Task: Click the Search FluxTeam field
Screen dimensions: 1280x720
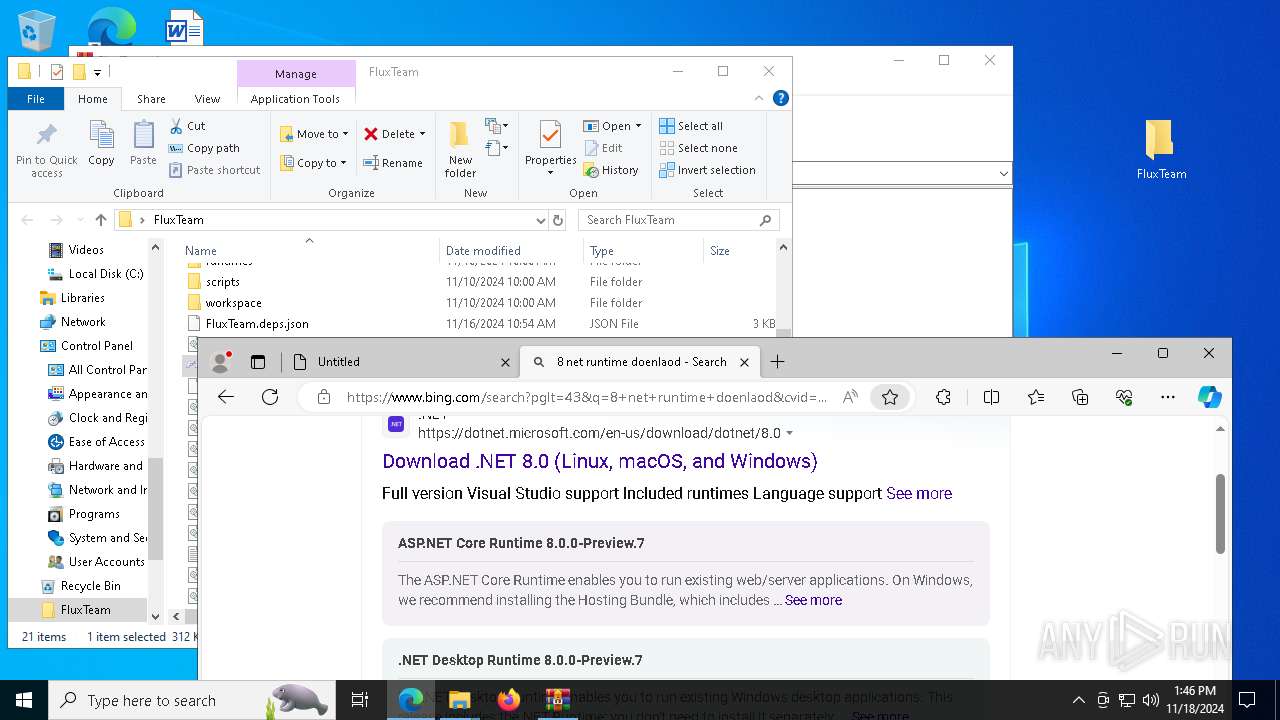Action: [679, 220]
